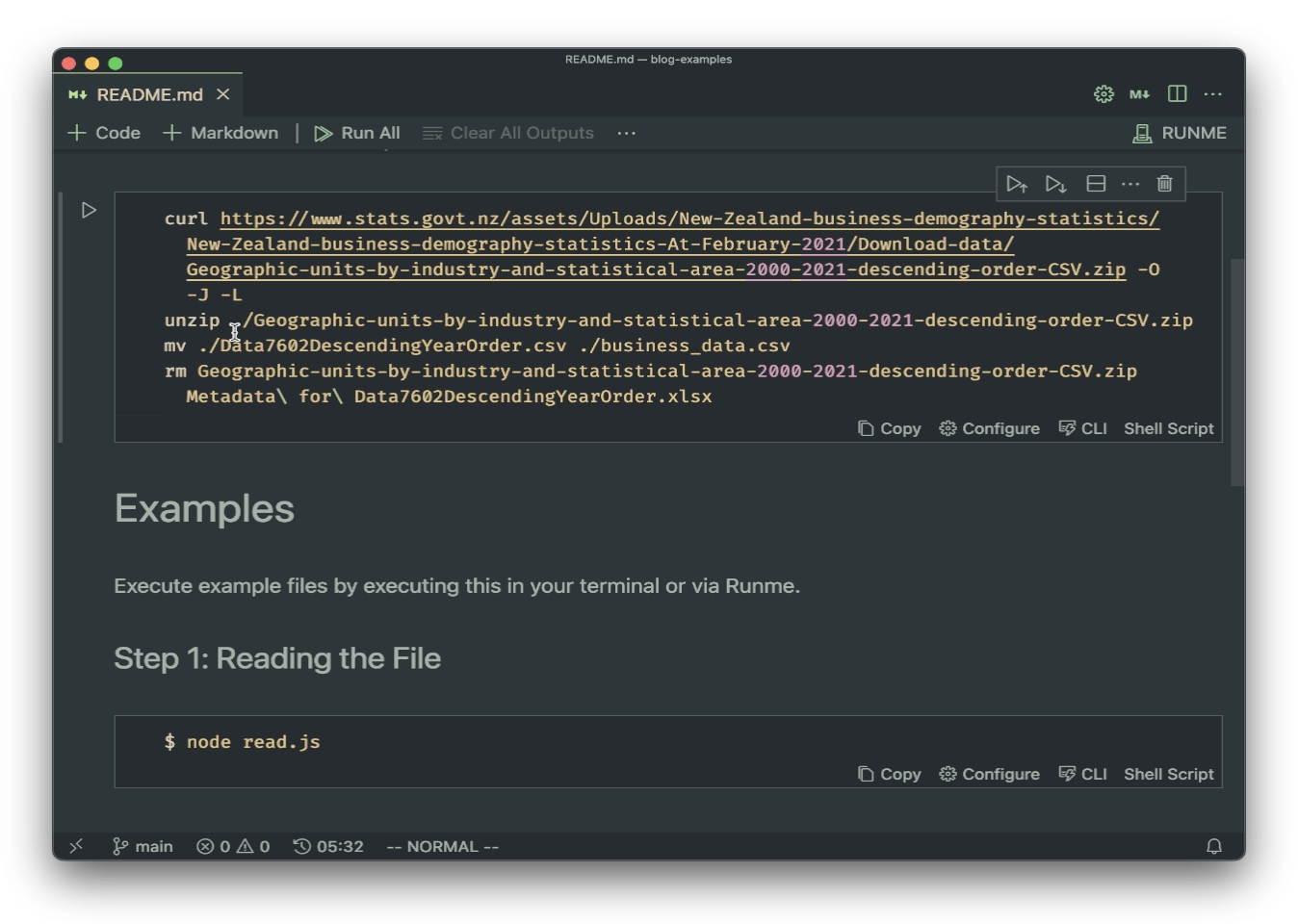1298x924 pixels.
Task: Open notifications bell
Action: [x=1214, y=846]
